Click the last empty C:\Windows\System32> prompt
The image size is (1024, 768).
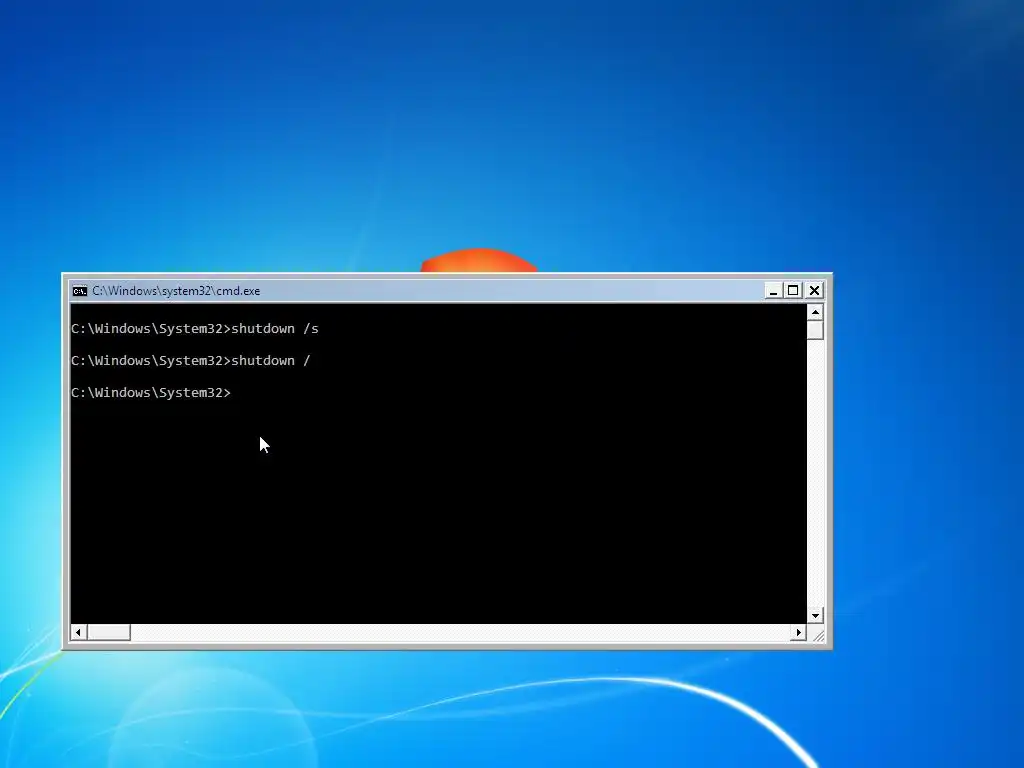[151, 392]
